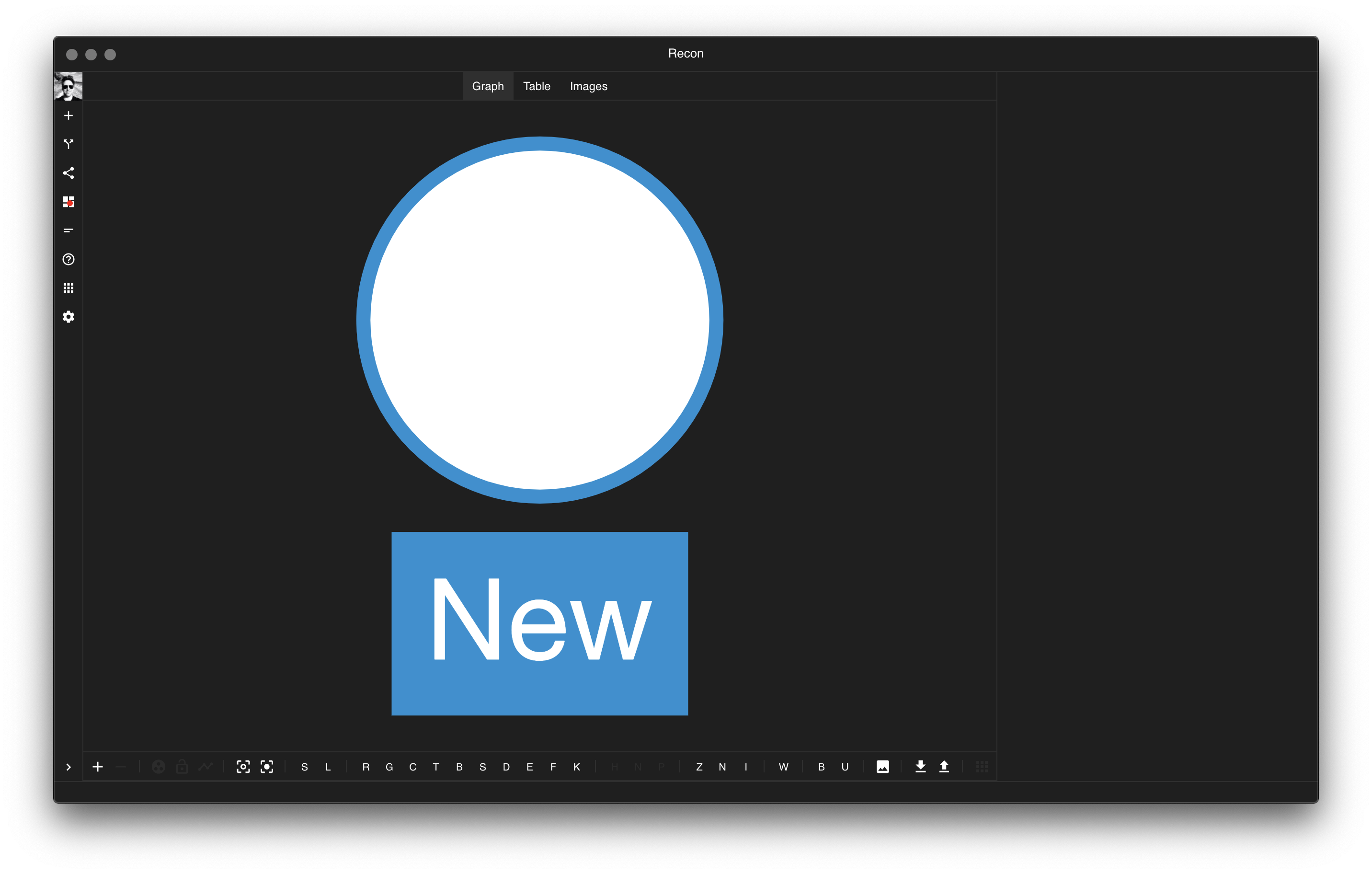The height and width of the screenshot is (874, 1372).
Task: Open settings gear in sidebar
Action: tap(69, 317)
